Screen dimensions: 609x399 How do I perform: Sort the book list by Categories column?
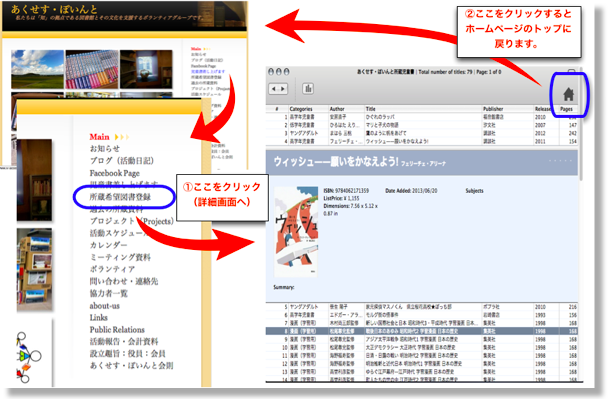[301, 109]
